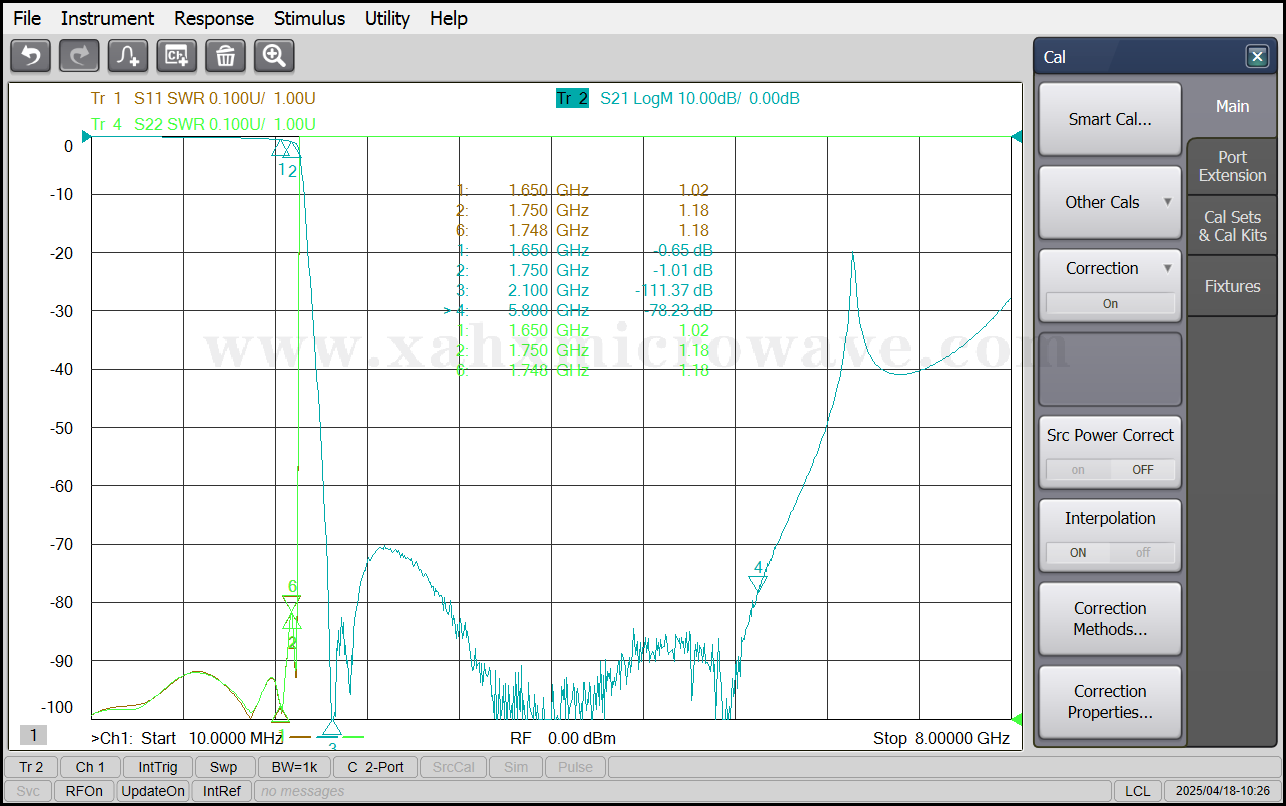
Task: Click the marker 4 5.800 GHz readout row
Action: tap(579, 310)
